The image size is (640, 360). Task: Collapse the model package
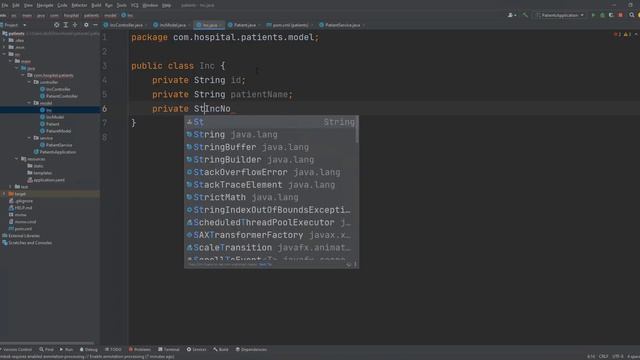click(30, 103)
